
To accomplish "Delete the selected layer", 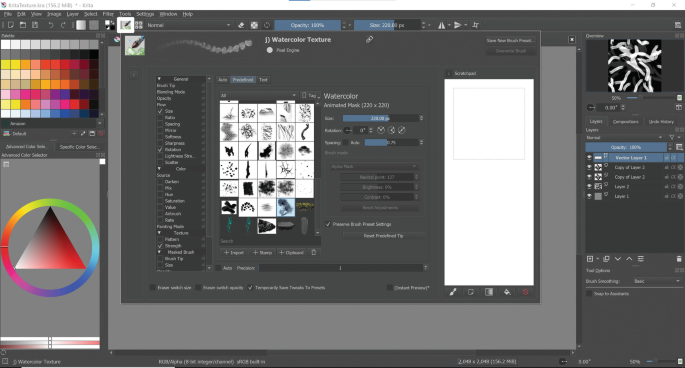I will [x=679, y=259].
